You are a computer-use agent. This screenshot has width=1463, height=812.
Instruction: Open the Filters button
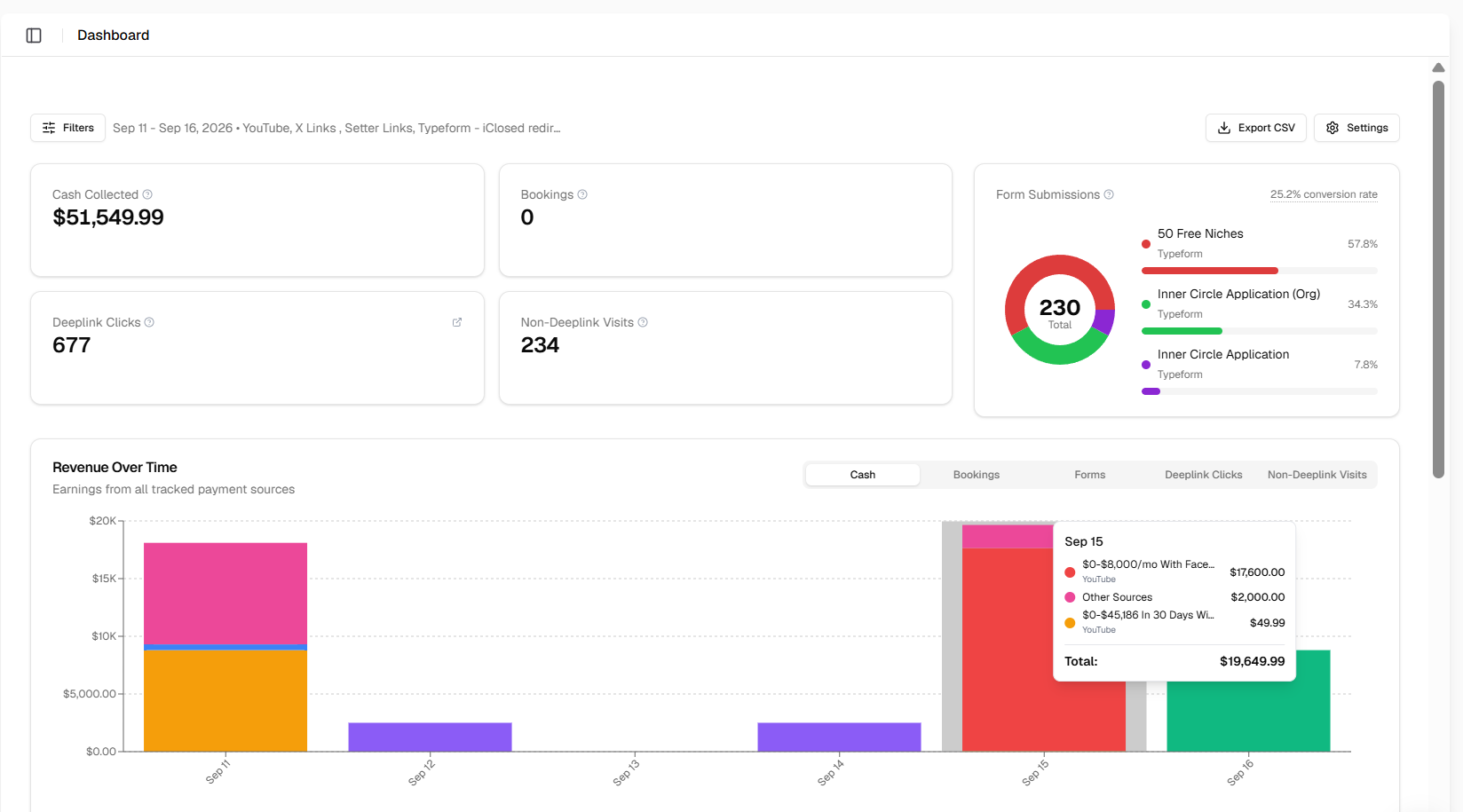68,128
